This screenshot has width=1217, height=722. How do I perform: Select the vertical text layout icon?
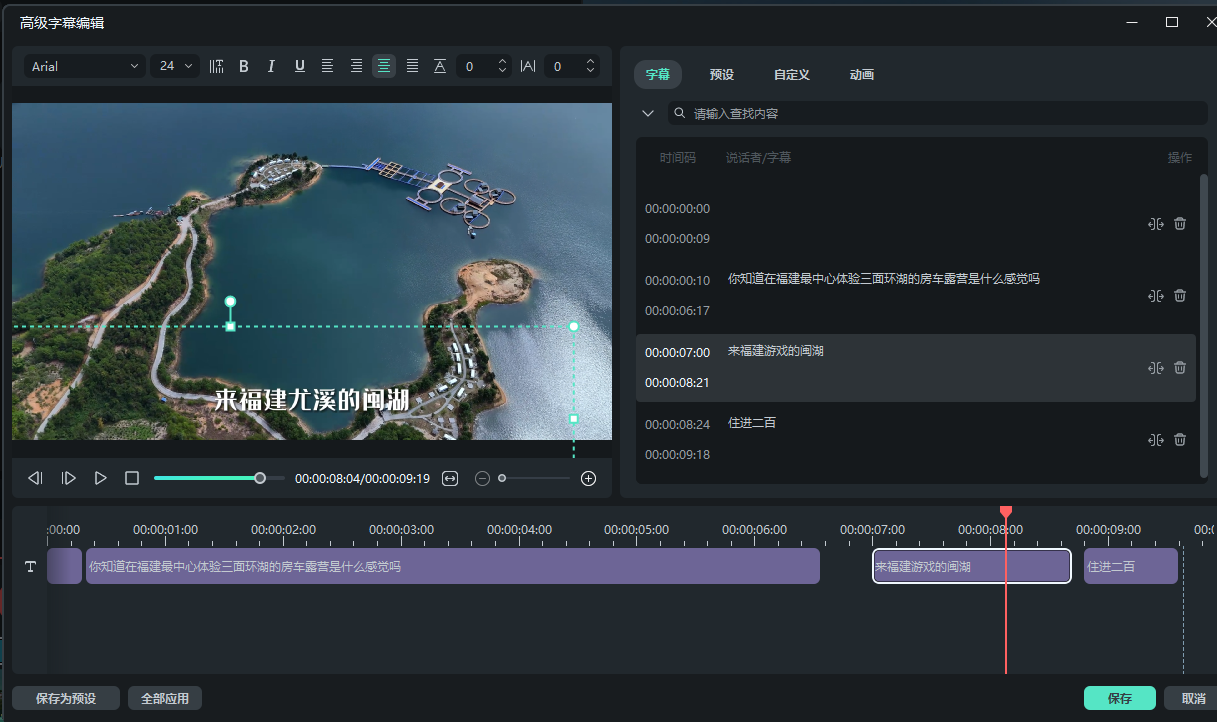[x=216, y=66]
